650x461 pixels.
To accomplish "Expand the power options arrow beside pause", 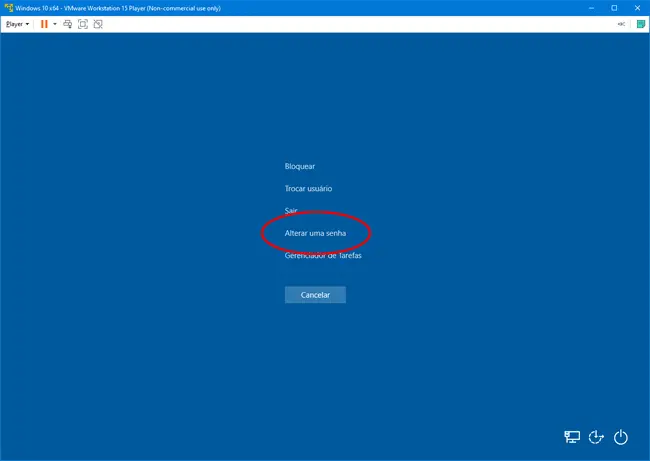I will pos(54,23).
